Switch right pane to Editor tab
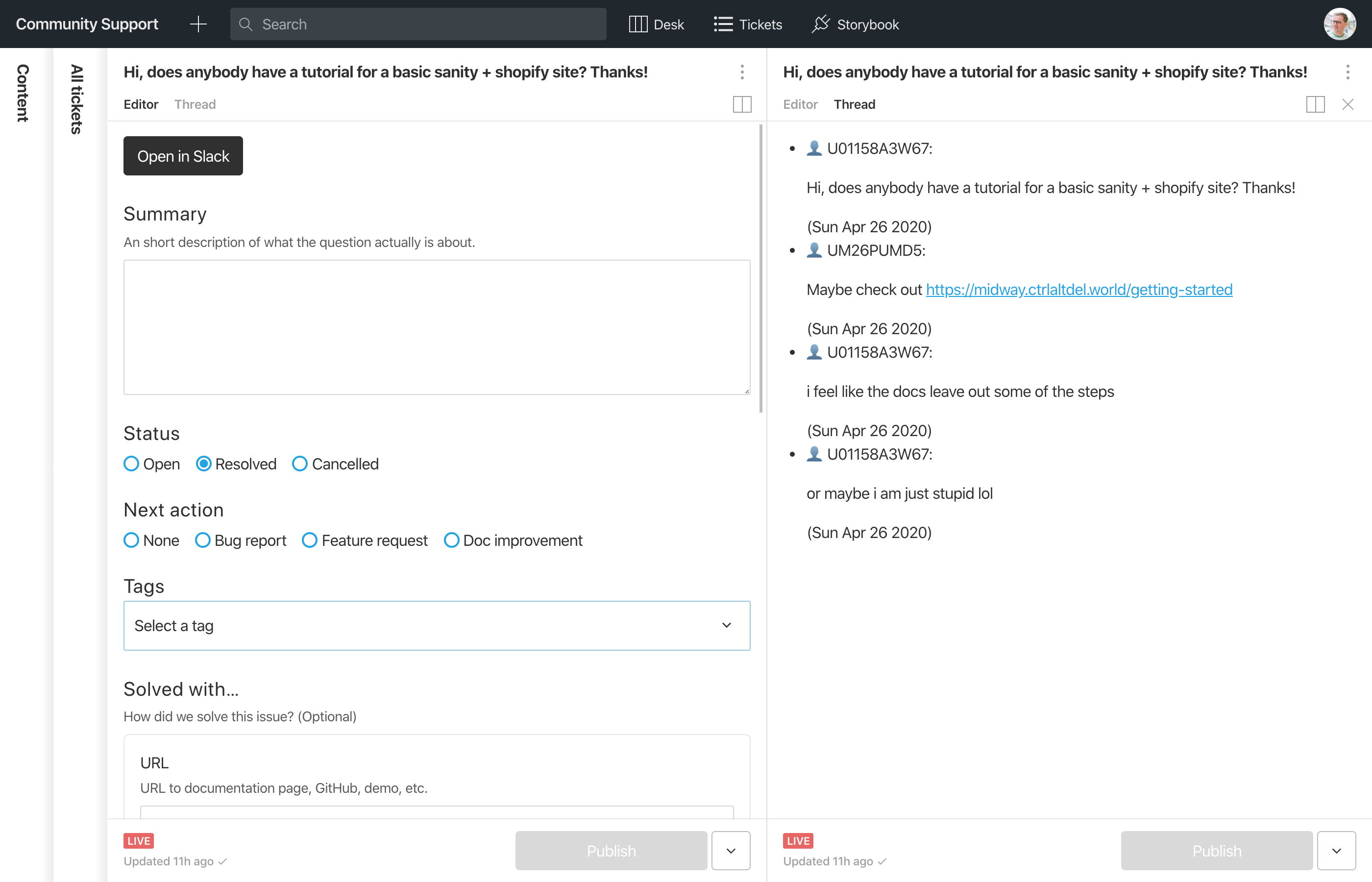The image size is (1372, 882). tap(800, 104)
